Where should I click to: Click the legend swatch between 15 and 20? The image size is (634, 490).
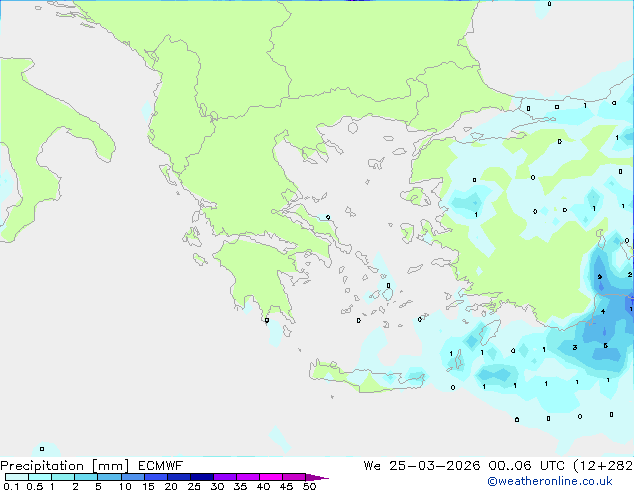point(156,477)
